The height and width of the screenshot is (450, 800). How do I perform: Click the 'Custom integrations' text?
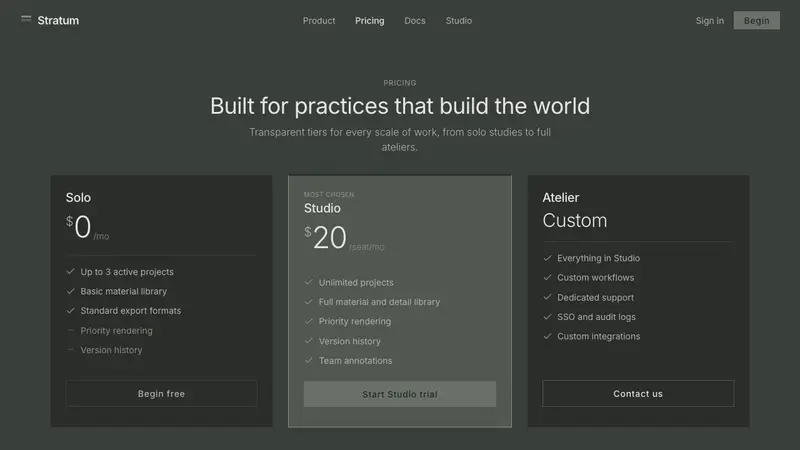click(x=598, y=336)
